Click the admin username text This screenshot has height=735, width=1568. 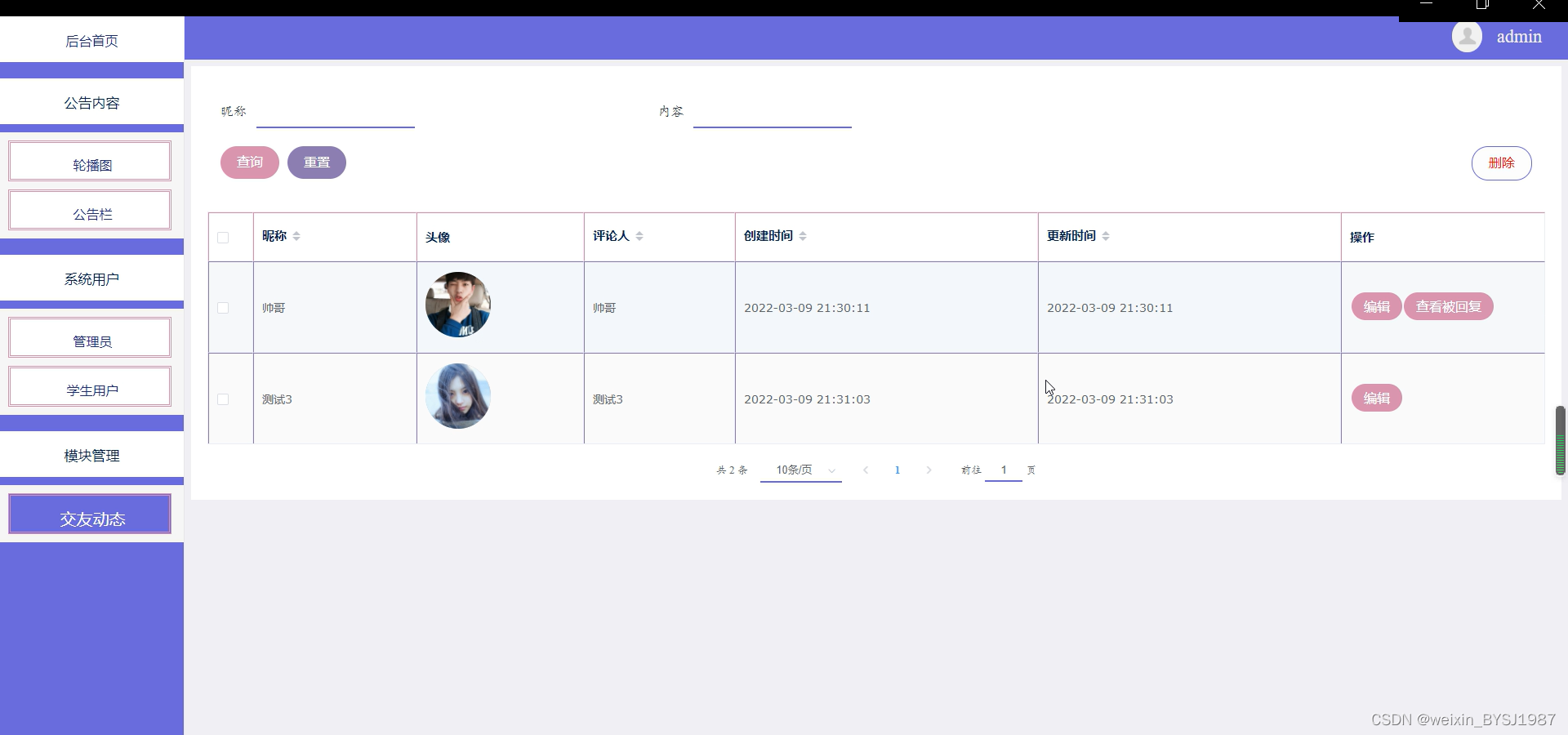tap(1519, 37)
